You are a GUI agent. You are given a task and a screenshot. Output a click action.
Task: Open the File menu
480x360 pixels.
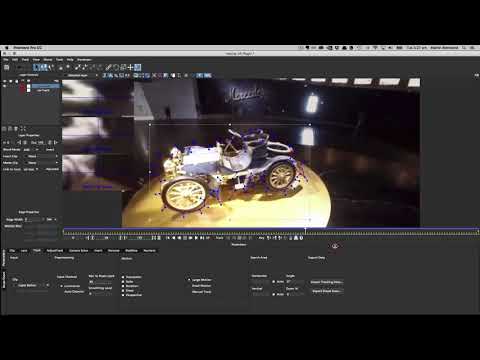click(6, 60)
